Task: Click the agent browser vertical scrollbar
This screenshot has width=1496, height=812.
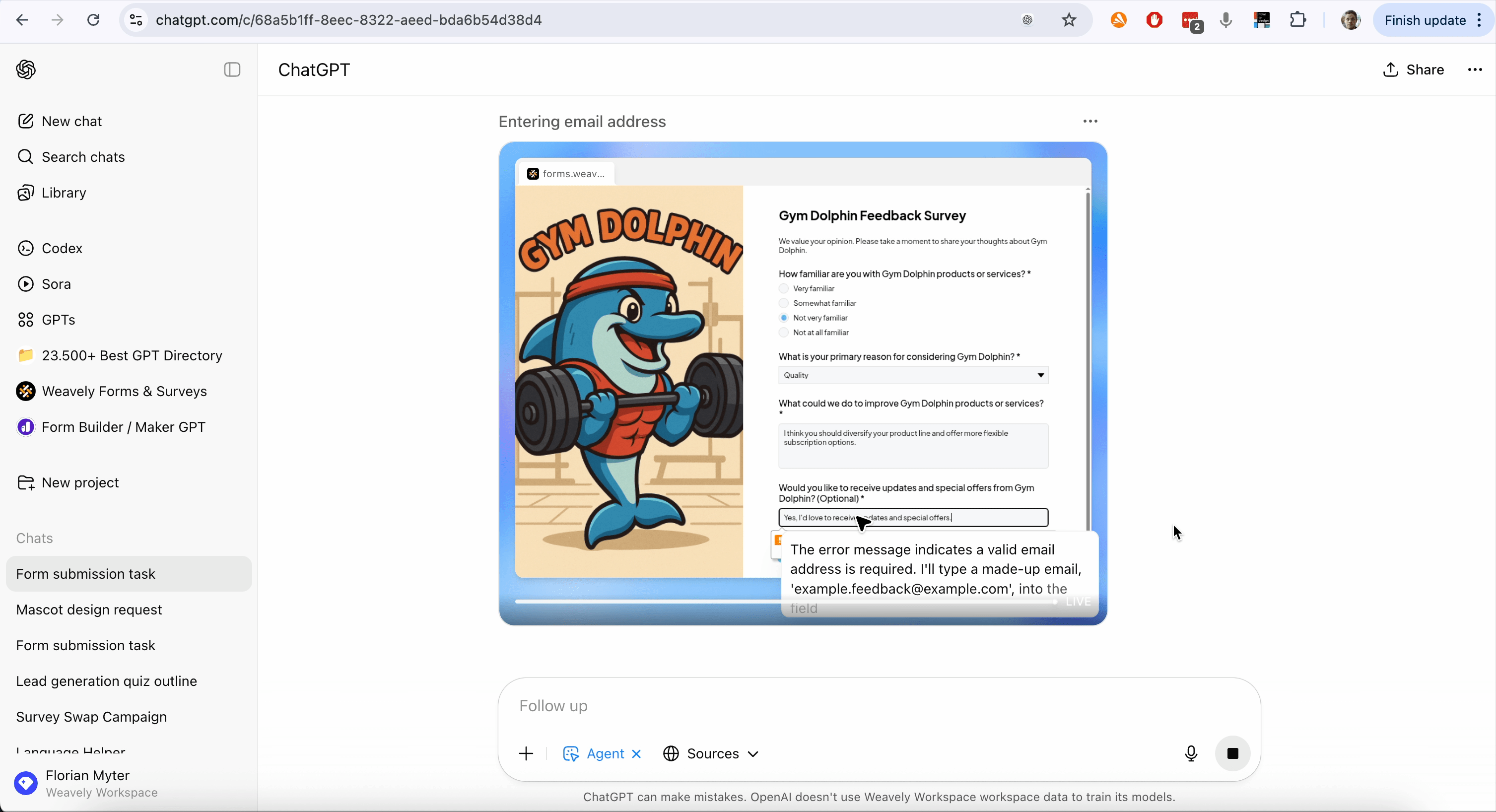Action: point(1087,360)
